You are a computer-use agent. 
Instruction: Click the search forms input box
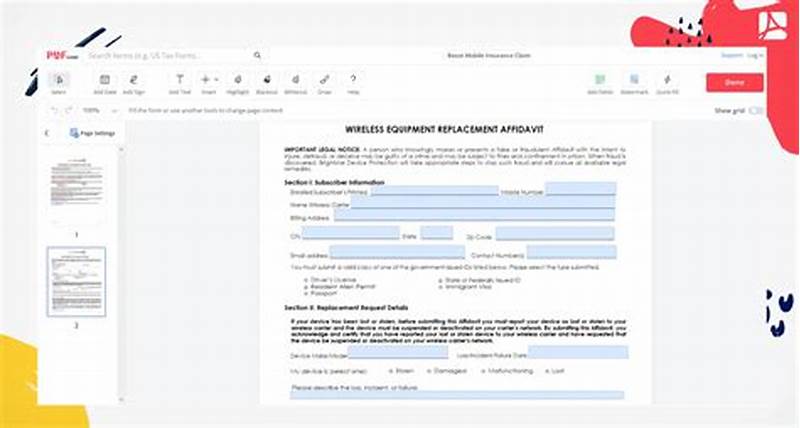tap(168, 55)
